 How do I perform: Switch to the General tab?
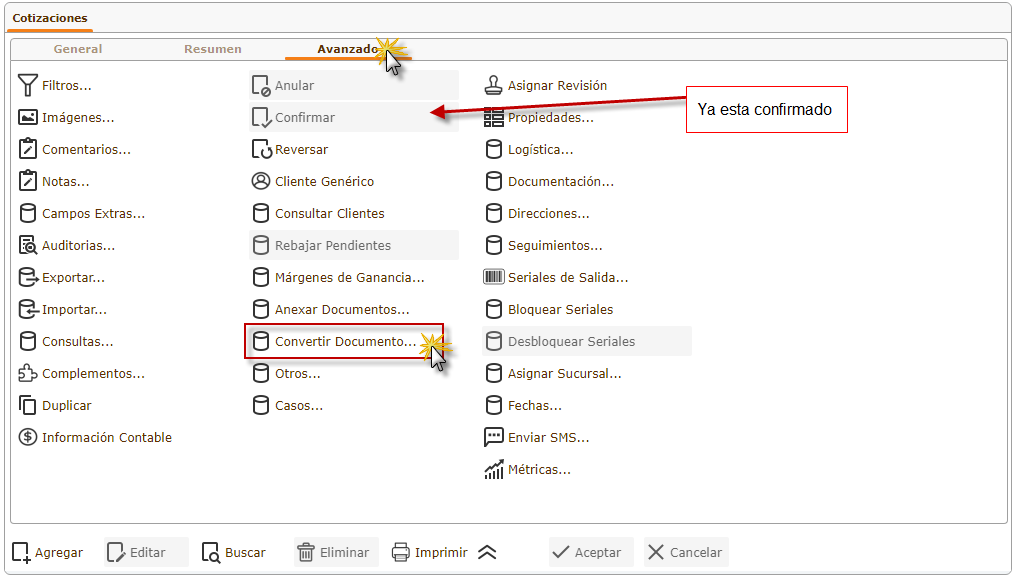[x=78, y=49]
